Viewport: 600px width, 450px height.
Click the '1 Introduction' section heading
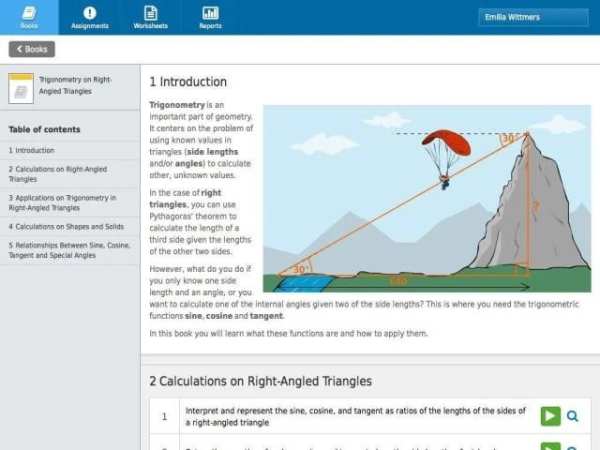(188, 82)
